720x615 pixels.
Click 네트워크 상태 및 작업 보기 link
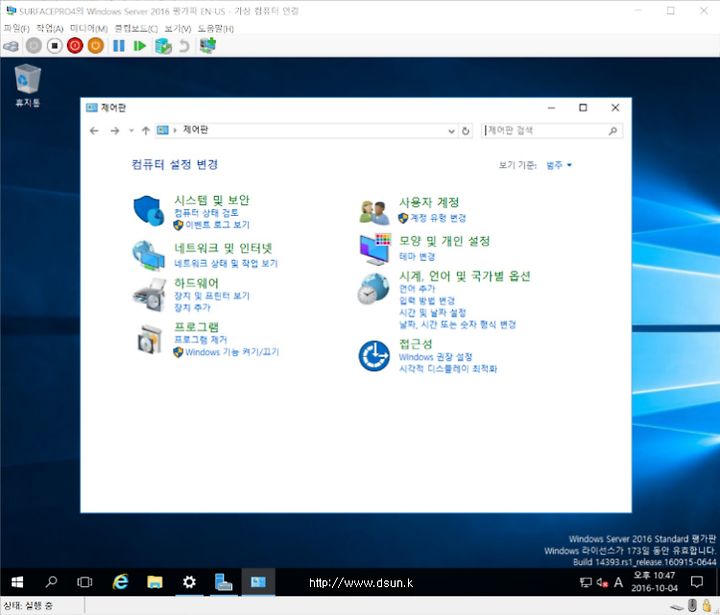click(x=226, y=263)
